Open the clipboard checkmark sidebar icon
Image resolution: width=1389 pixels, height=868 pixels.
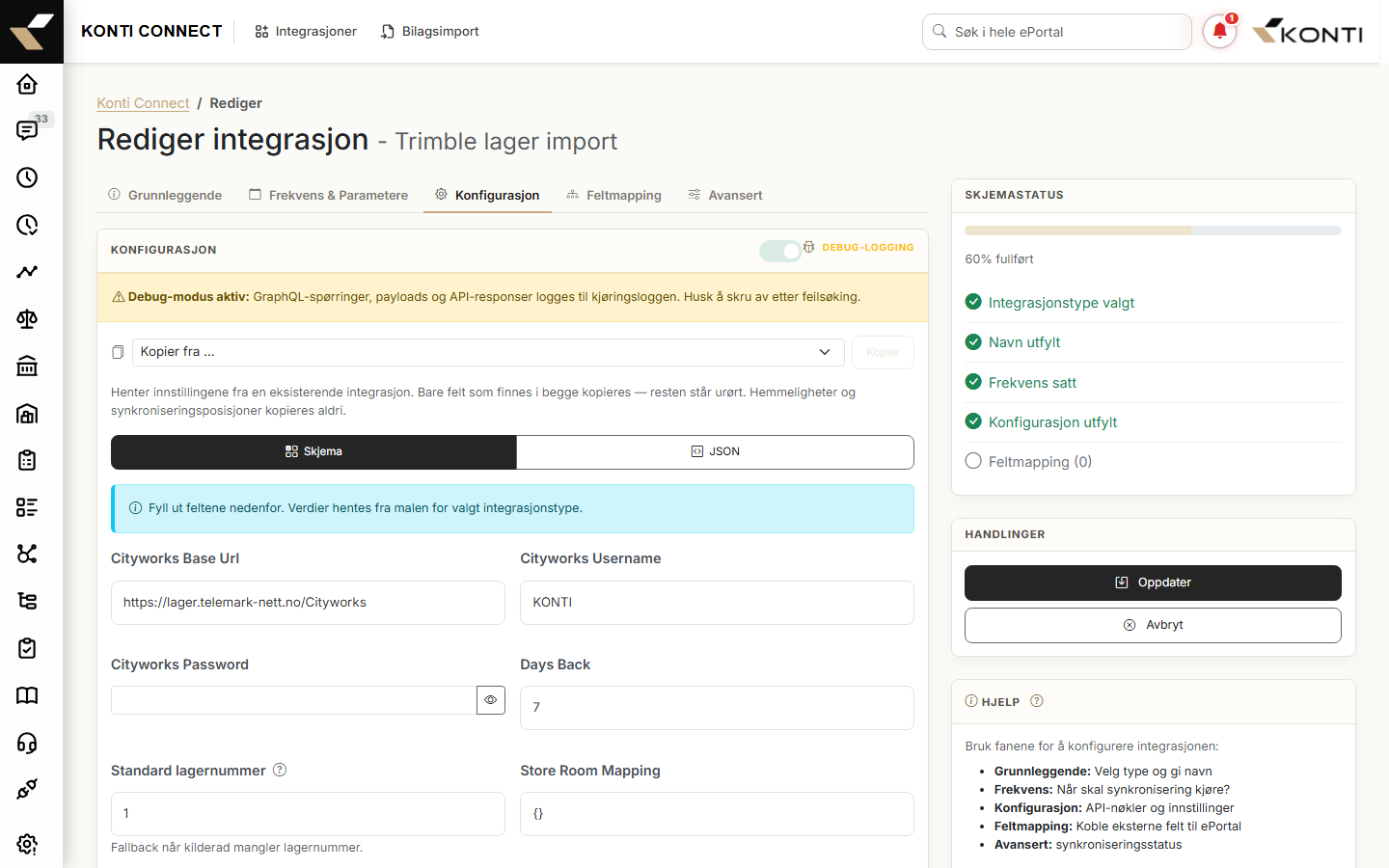pos(27,648)
